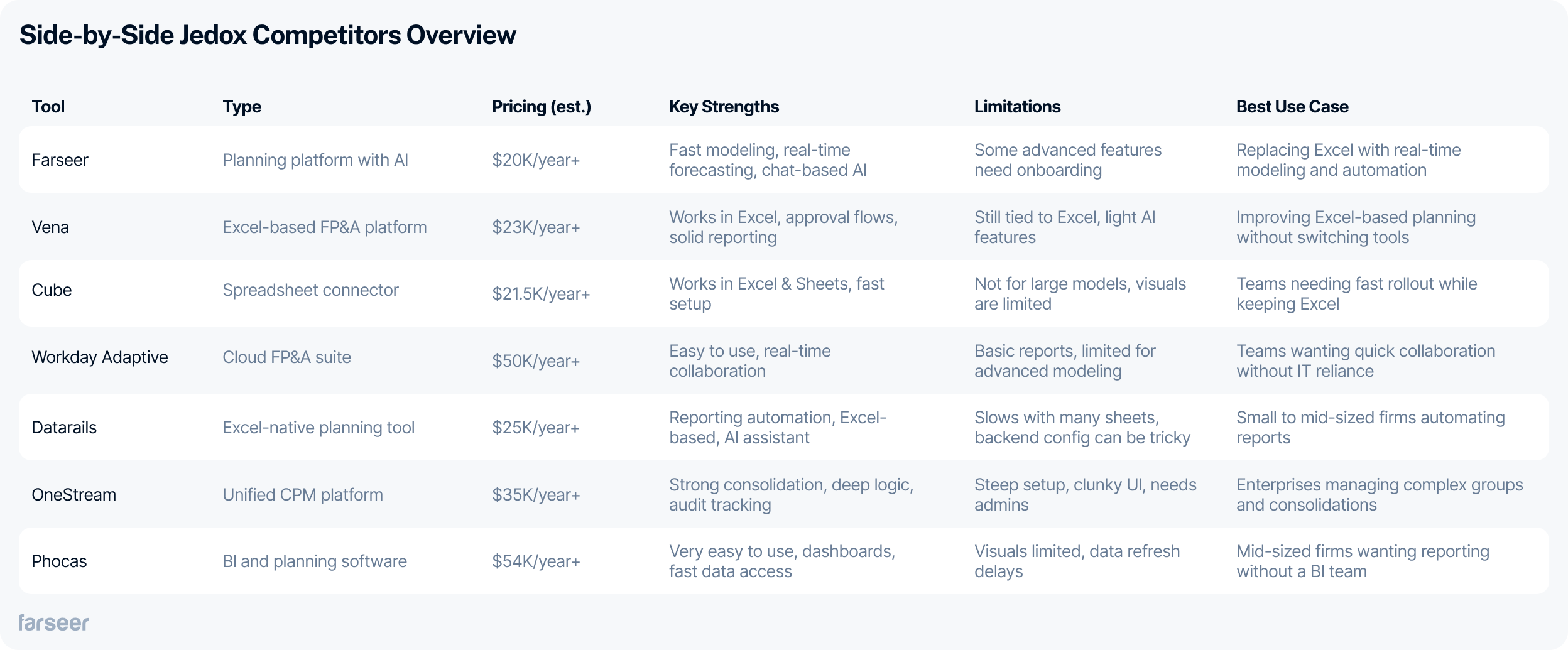Select the Key Strengths column header

724,107
